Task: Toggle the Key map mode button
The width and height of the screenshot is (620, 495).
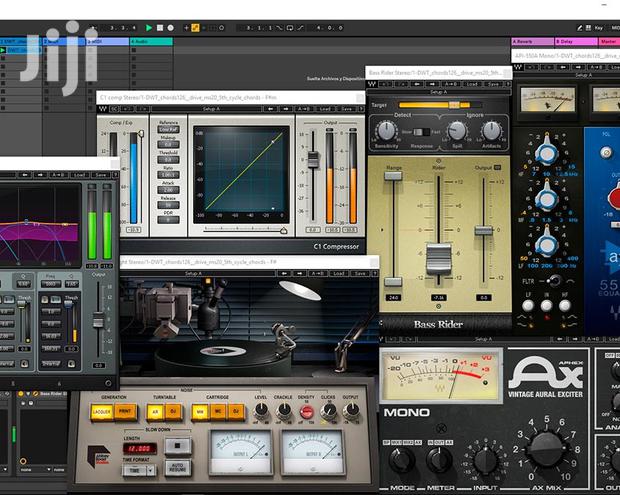Action: pyautogui.click(x=599, y=28)
